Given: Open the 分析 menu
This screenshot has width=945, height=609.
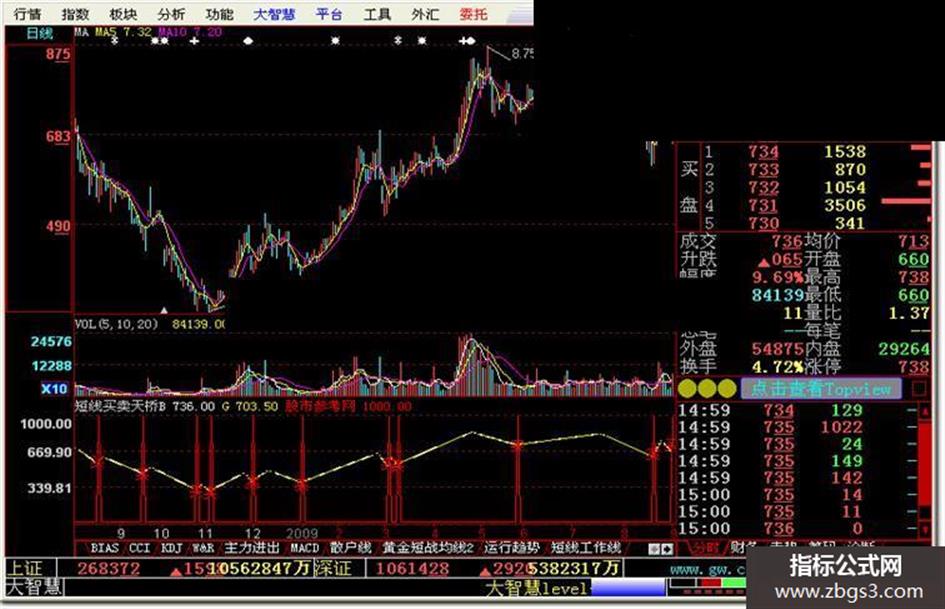Looking at the screenshot, I should click(171, 13).
